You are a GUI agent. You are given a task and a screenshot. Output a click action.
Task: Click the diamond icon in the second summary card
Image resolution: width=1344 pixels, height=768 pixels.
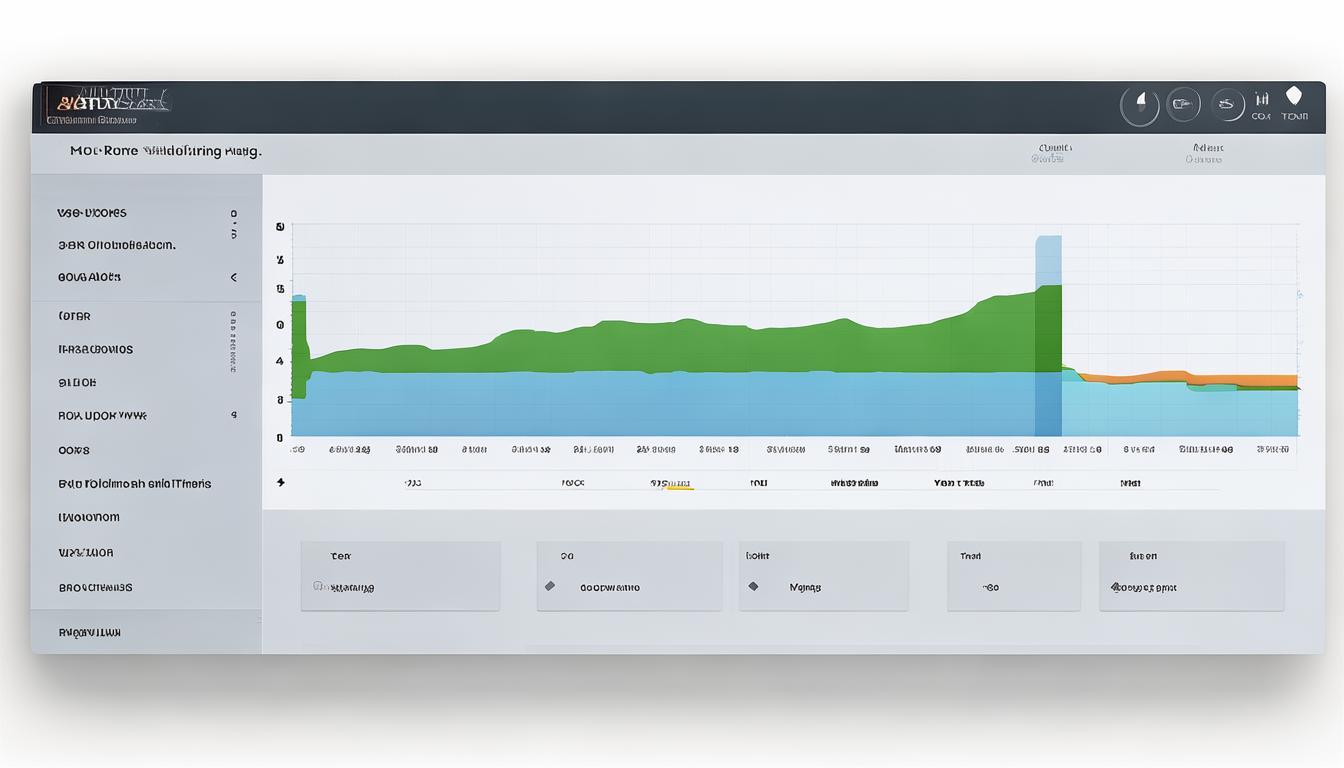(549, 586)
